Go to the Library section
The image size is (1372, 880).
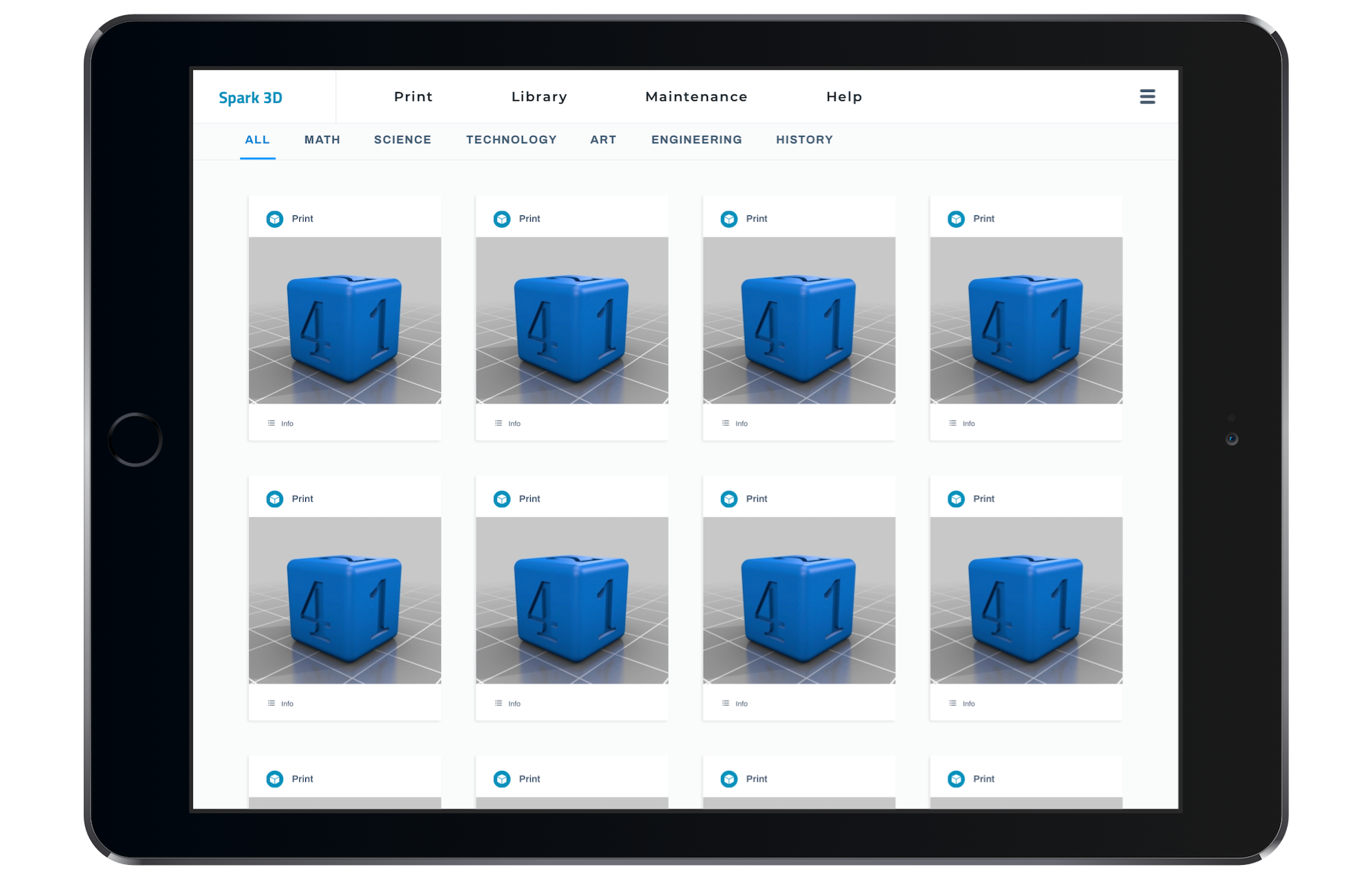point(539,97)
